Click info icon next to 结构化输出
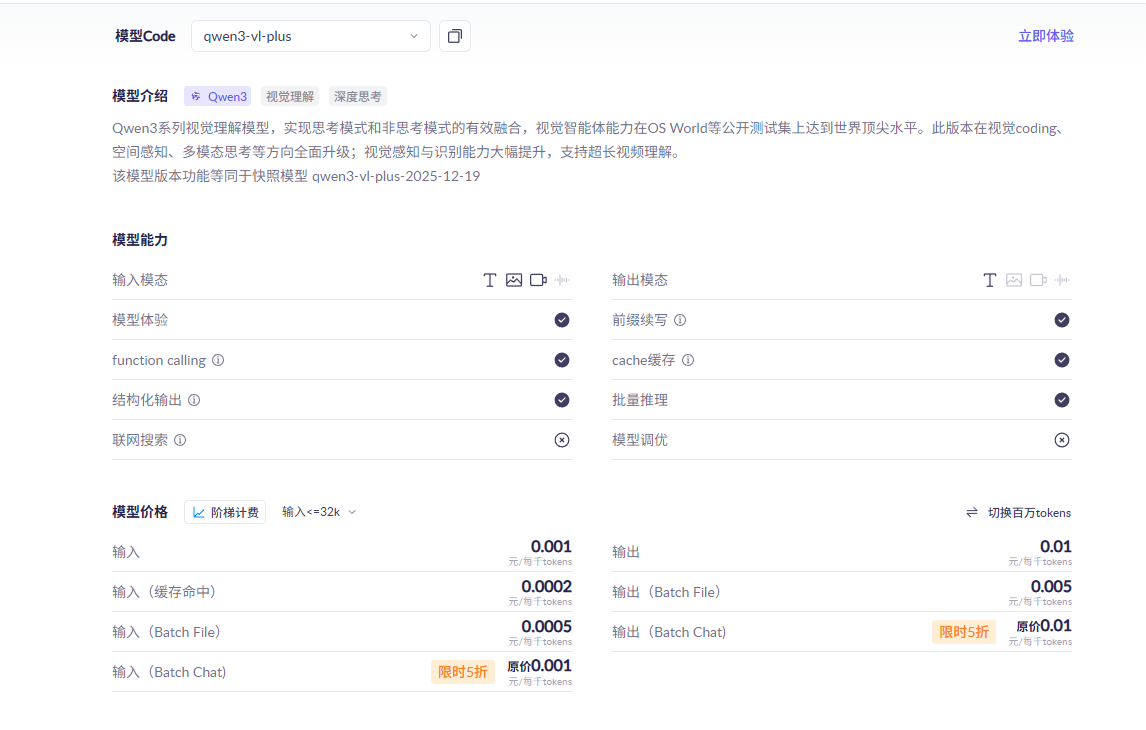Viewport: 1146px width, 730px height. click(194, 400)
